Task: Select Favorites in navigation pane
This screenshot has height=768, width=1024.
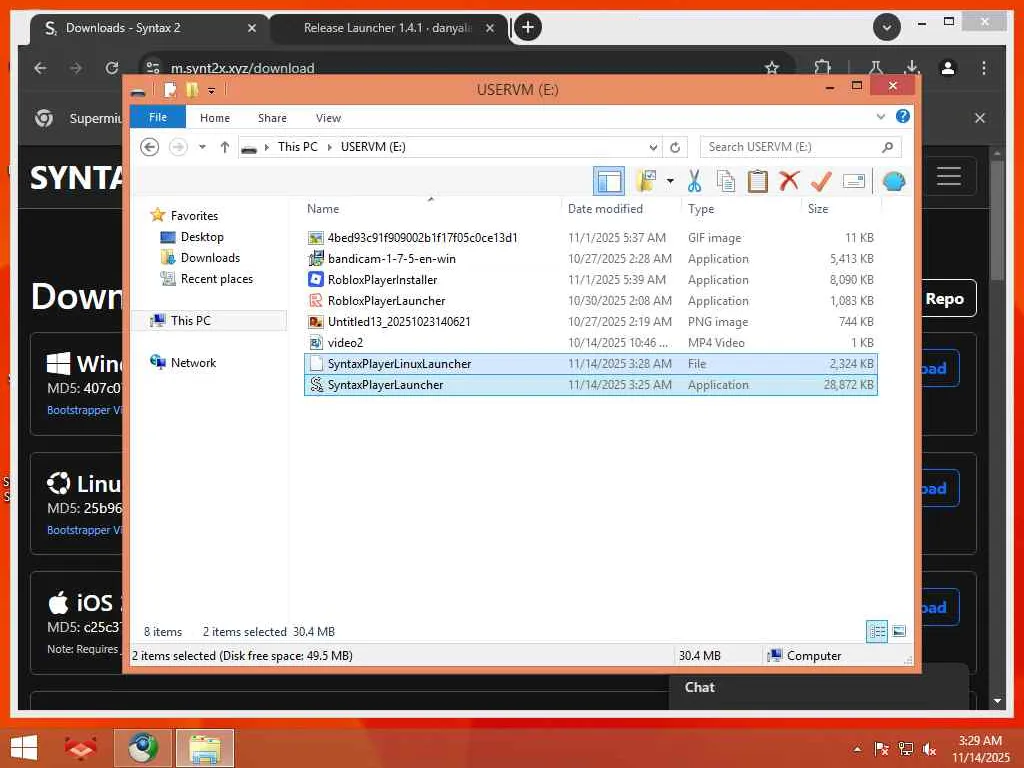Action: tap(194, 216)
